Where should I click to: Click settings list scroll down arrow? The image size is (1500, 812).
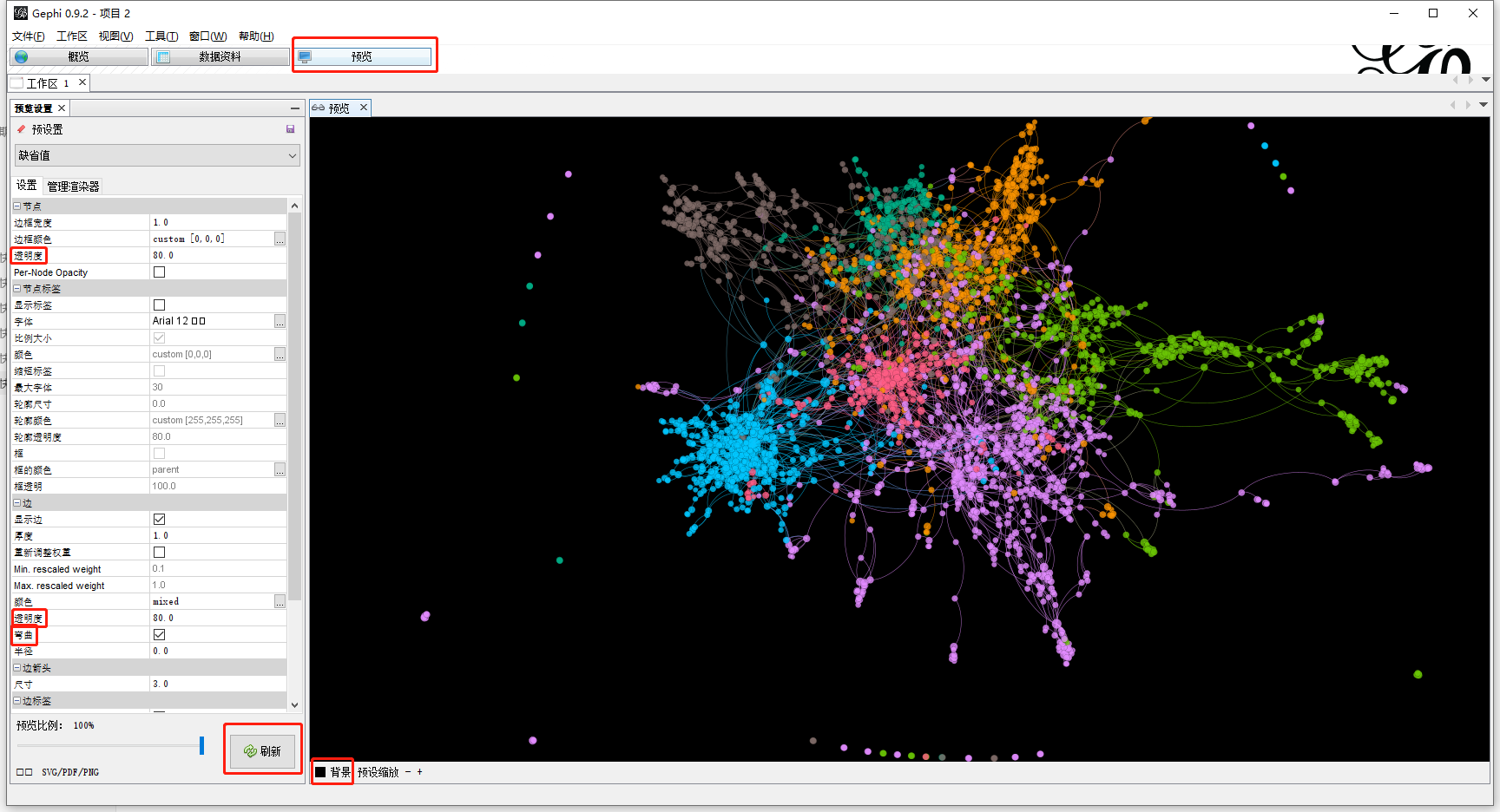[295, 704]
